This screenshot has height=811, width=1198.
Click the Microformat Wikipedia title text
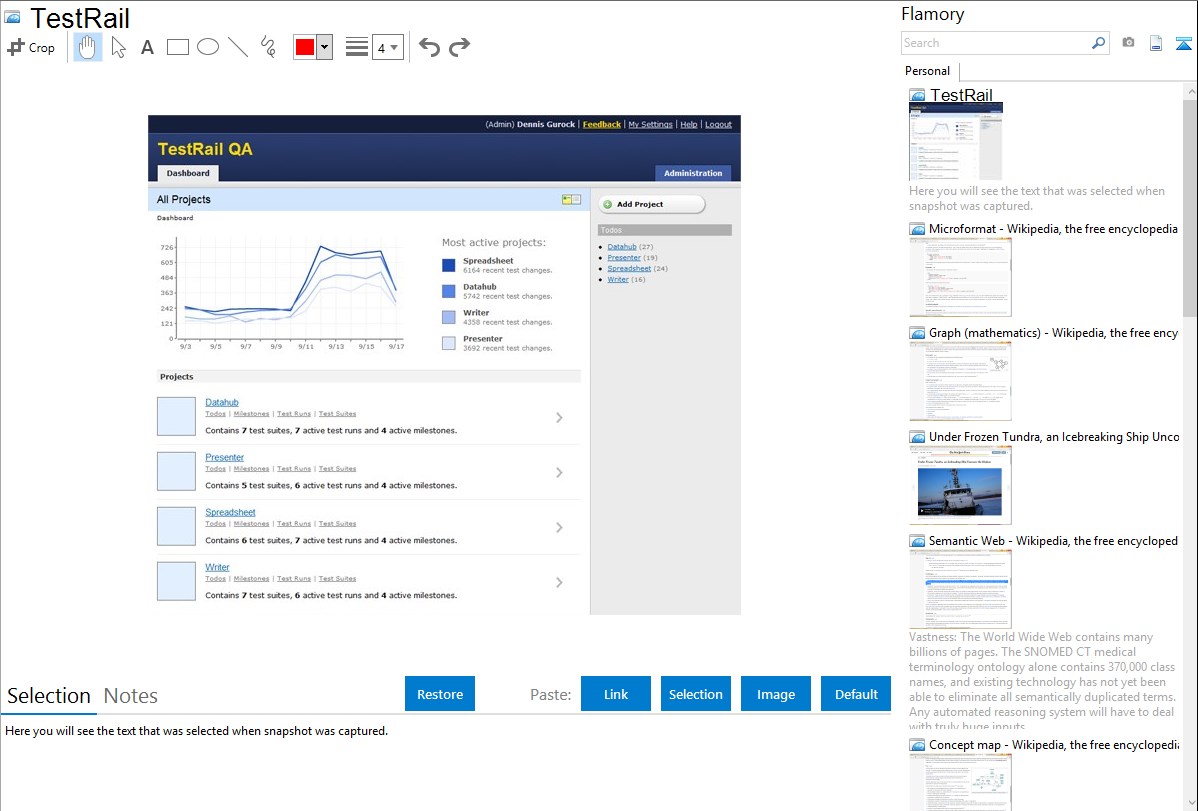coord(1053,229)
